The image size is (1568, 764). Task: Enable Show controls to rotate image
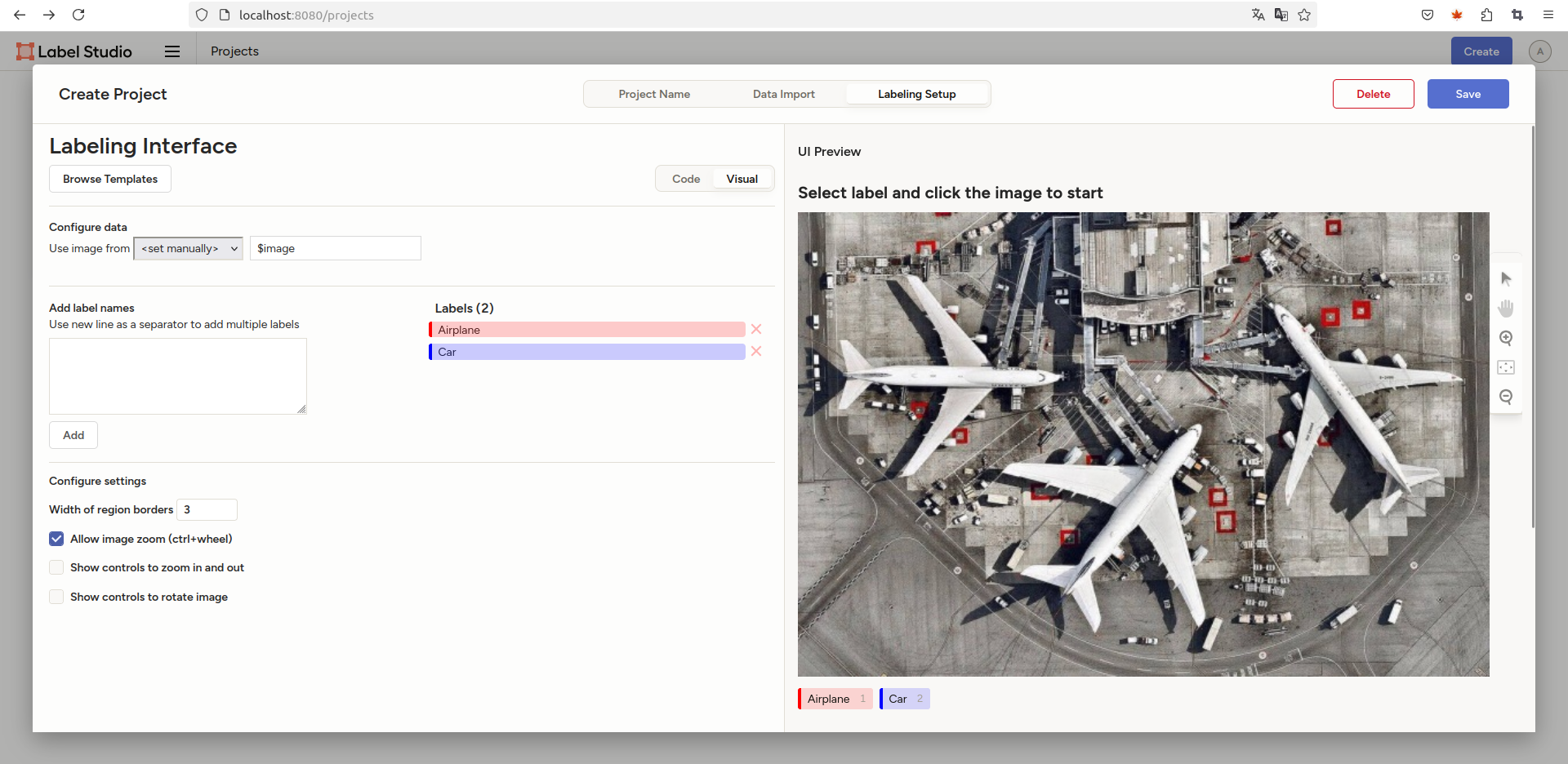[x=56, y=597]
